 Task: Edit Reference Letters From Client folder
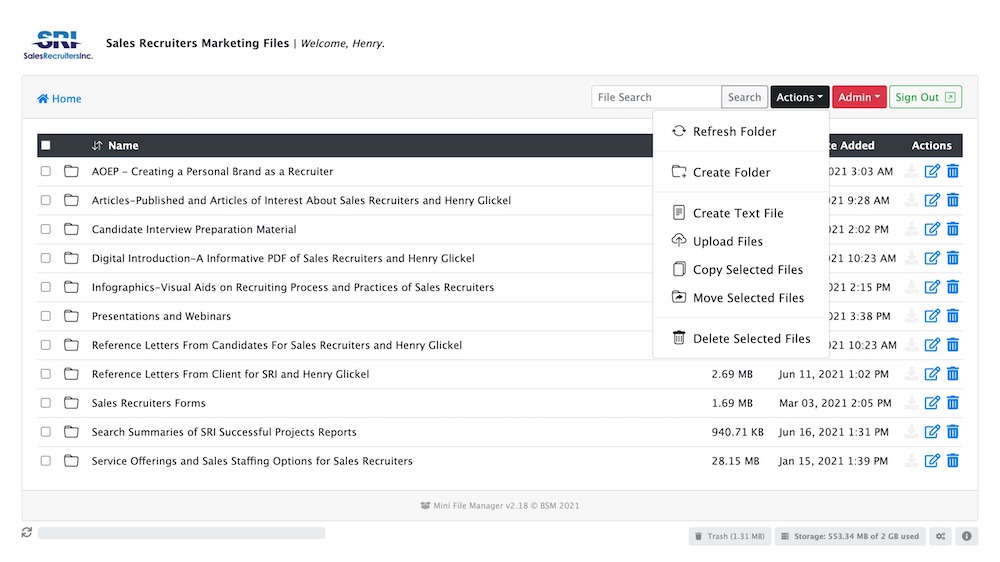pos(932,374)
